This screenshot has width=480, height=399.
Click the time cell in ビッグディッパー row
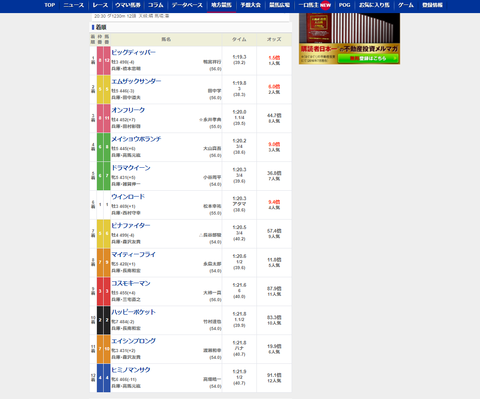click(x=239, y=60)
